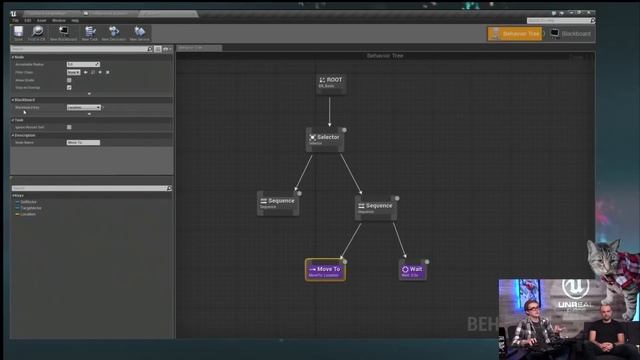Click the blackboard keys search magnifier icon
This screenshot has width=640, height=360.
[x=169, y=188]
